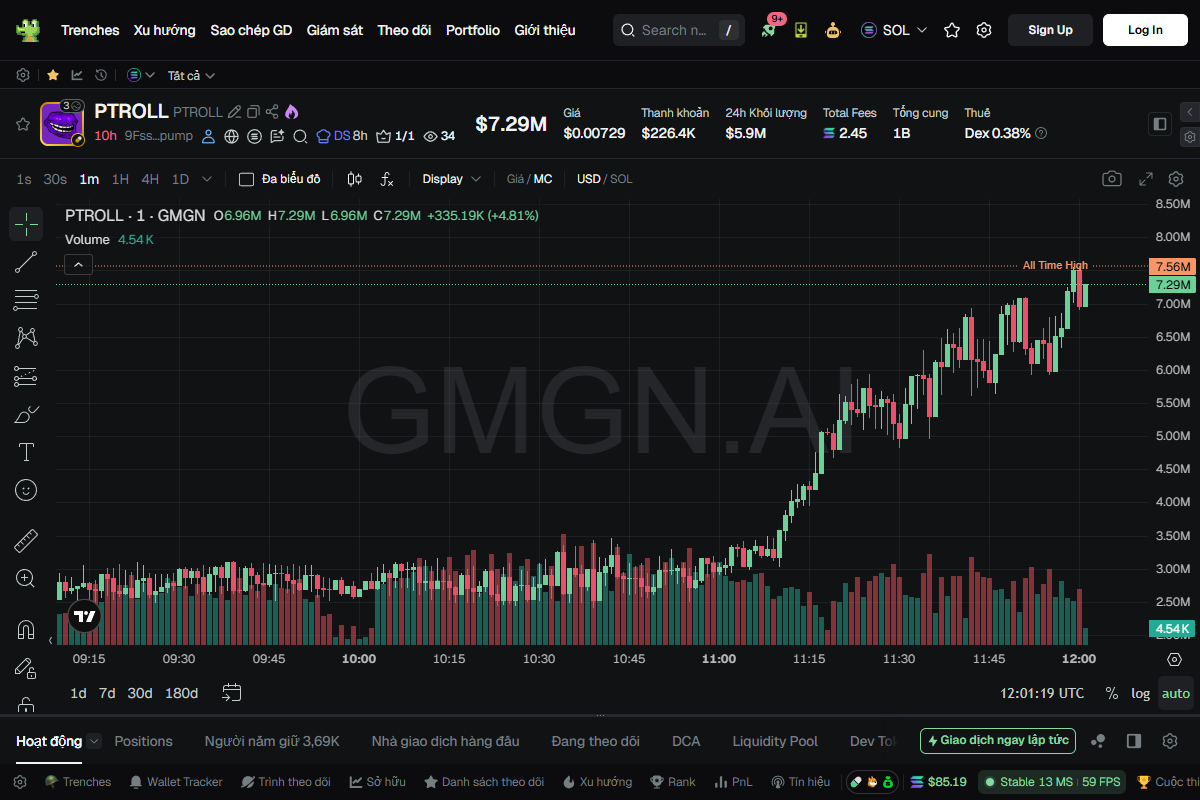Image resolution: width=1200 pixels, height=800 pixels.
Task: Toggle auto scale on the chart
Action: (x=1176, y=693)
